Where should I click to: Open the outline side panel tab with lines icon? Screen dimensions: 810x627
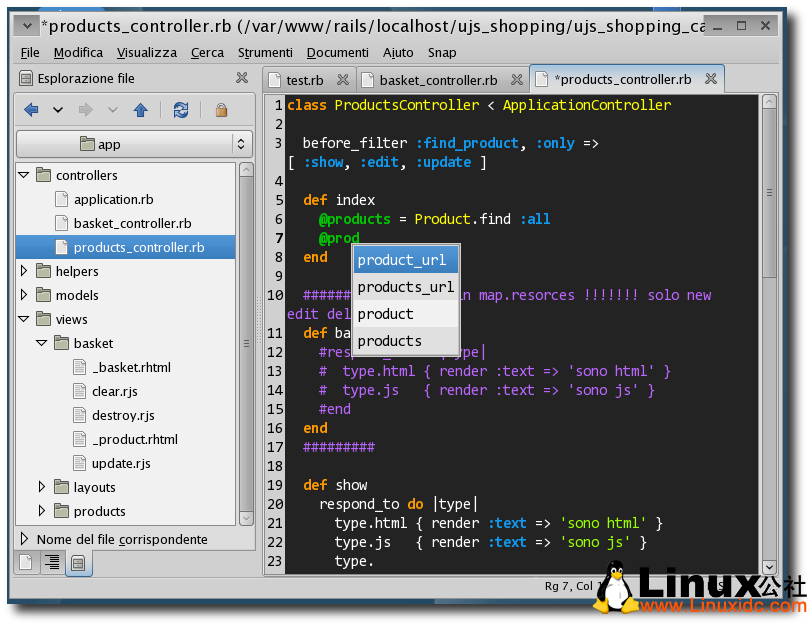pyautogui.click(x=52, y=563)
